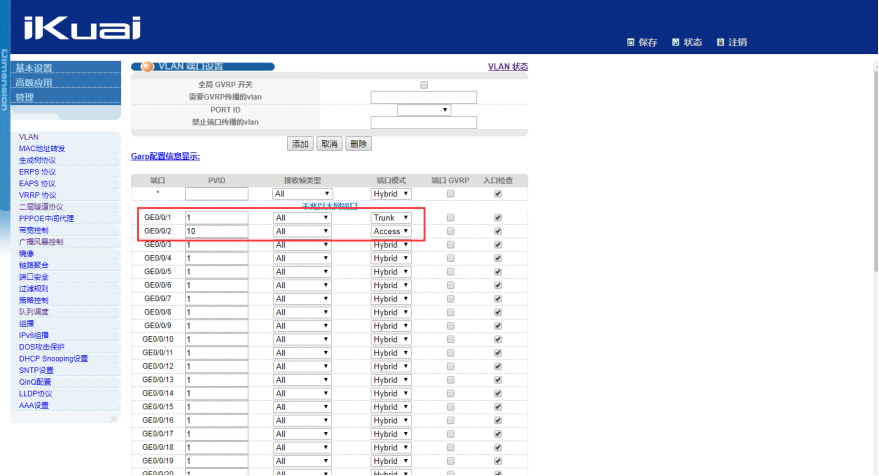
Task: Enable 端口 GVRP for GE0/0/1
Action: click(x=451, y=218)
